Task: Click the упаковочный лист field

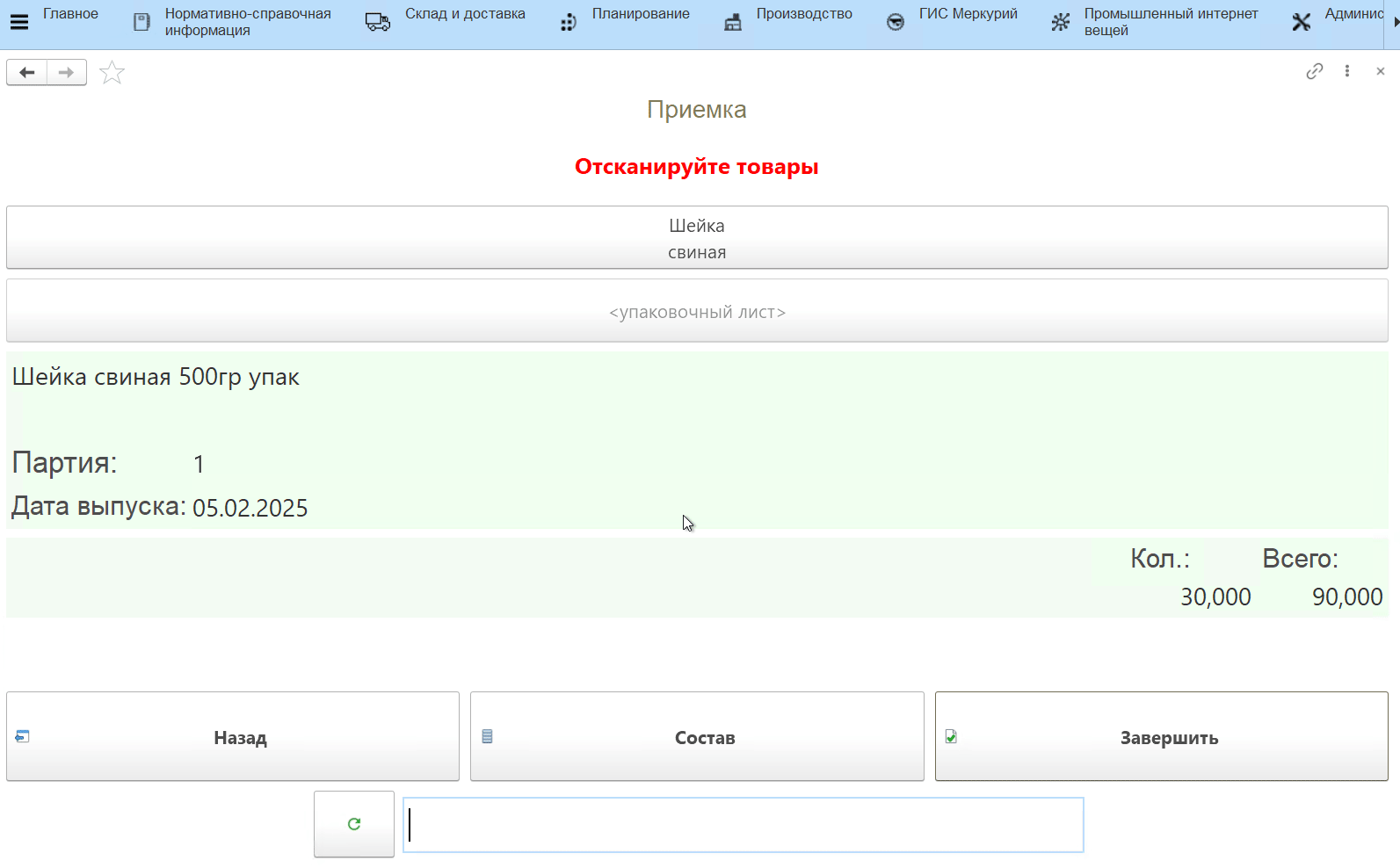Action: (x=697, y=312)
